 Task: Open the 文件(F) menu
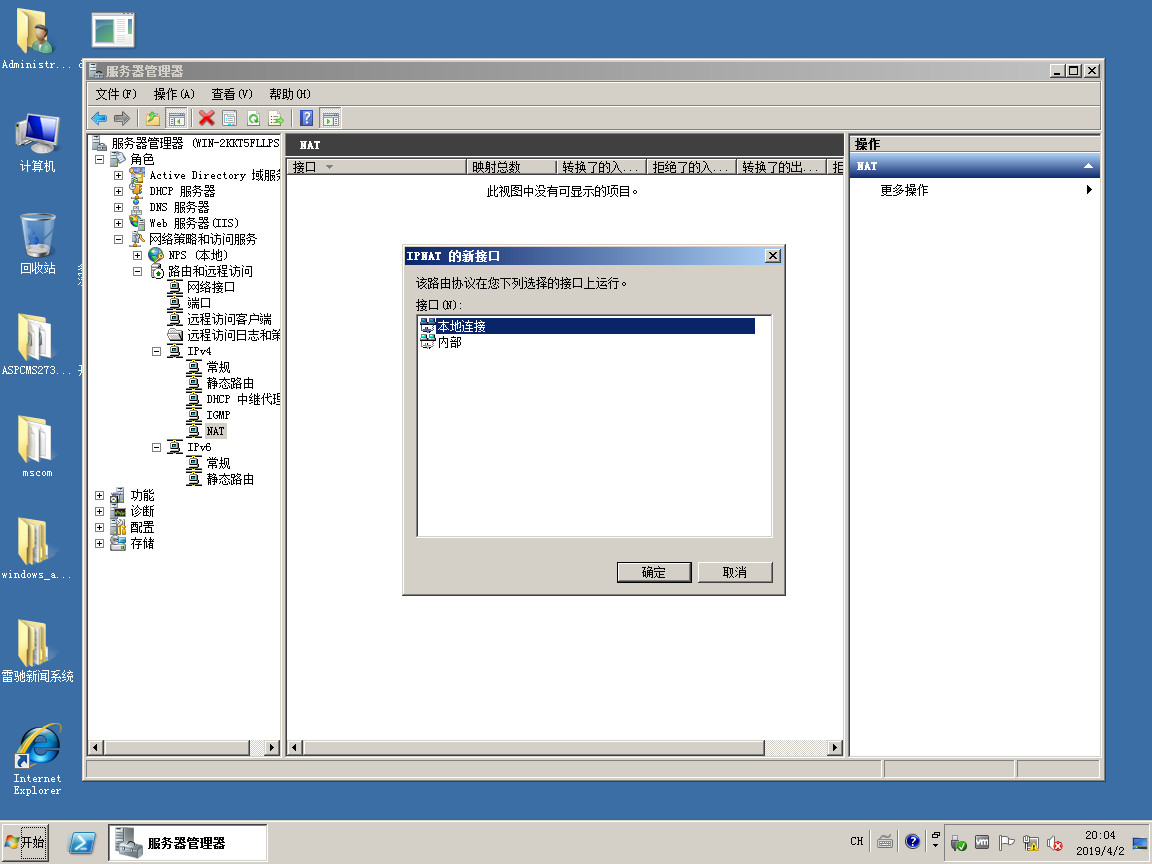coord(116,94)
